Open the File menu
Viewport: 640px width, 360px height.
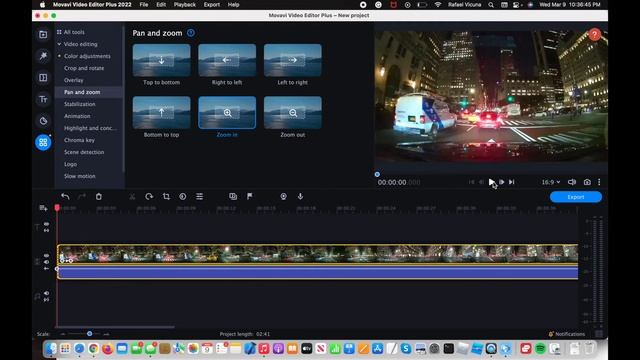[144, 4]
